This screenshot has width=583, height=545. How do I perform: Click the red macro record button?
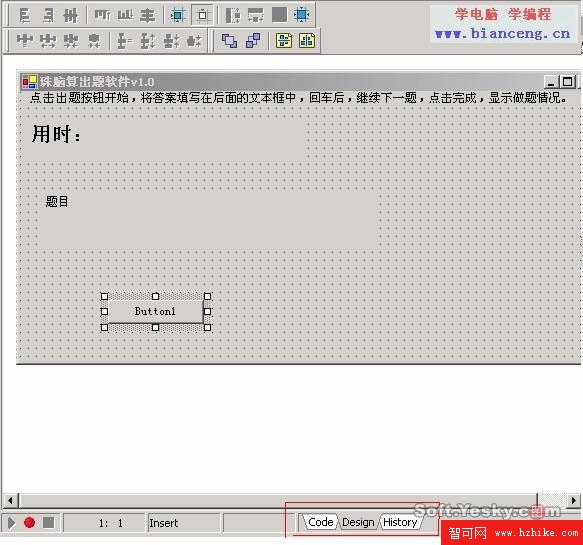pos(29,522)
